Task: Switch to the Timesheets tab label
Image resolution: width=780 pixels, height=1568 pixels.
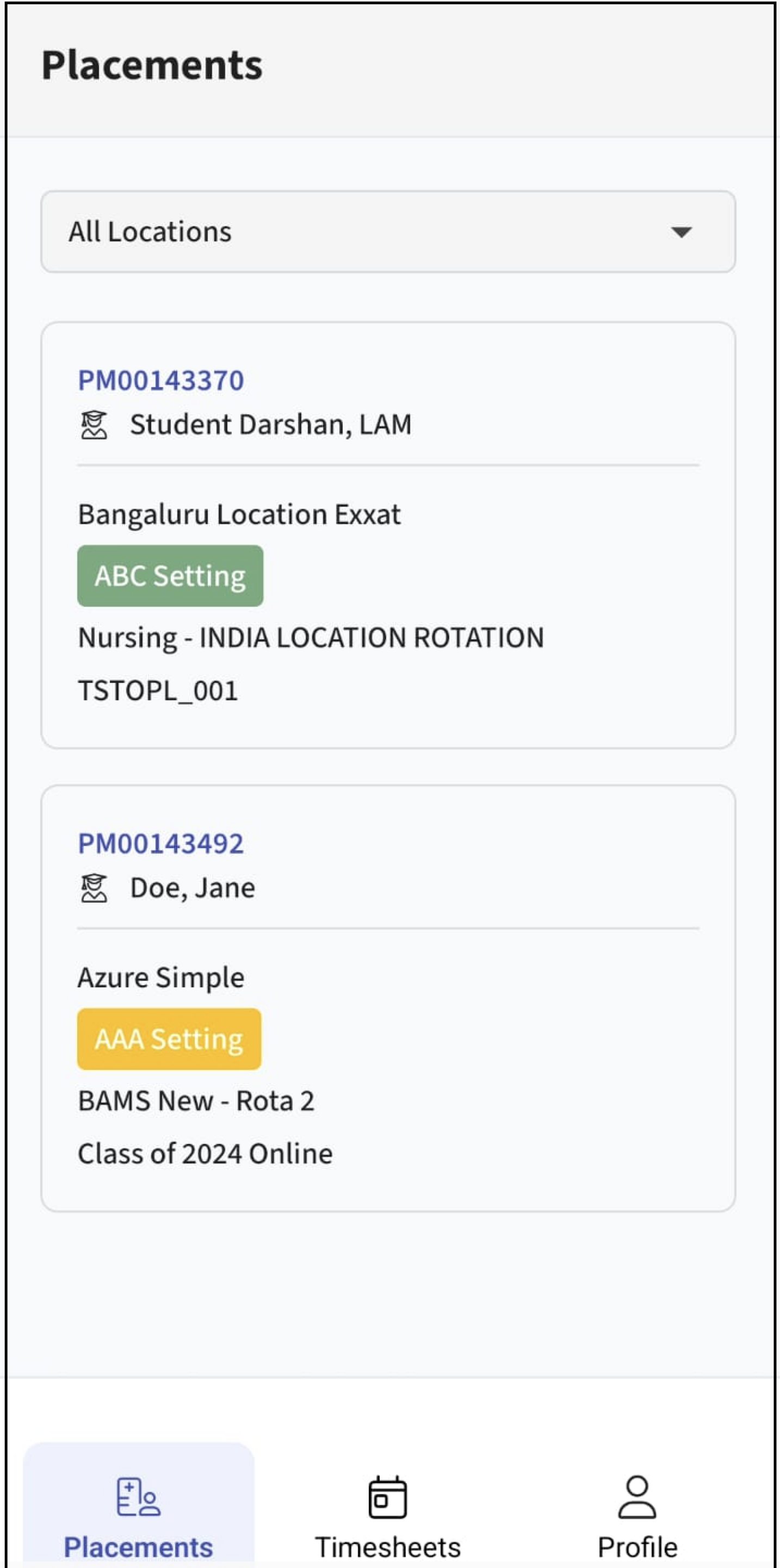Action: click(387, 1547)
